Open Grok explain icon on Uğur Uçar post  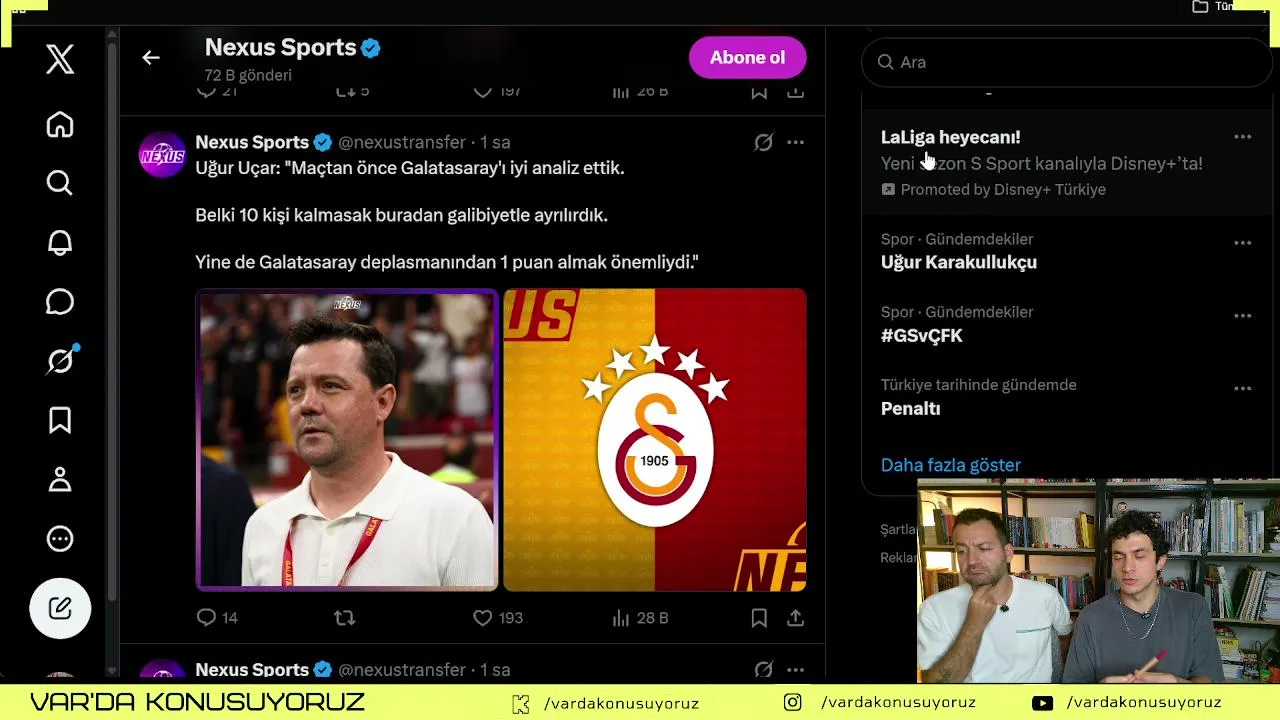coord(763,142)
